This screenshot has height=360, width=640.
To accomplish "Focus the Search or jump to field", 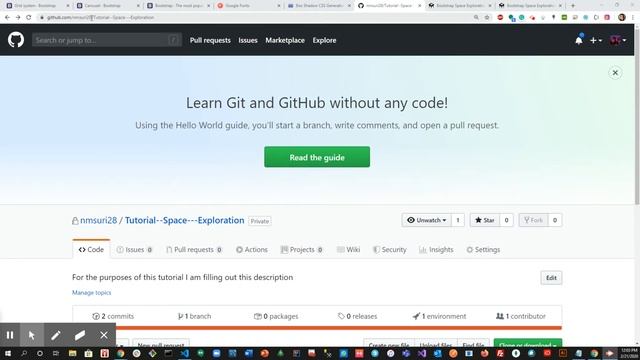I will (107, 40).
